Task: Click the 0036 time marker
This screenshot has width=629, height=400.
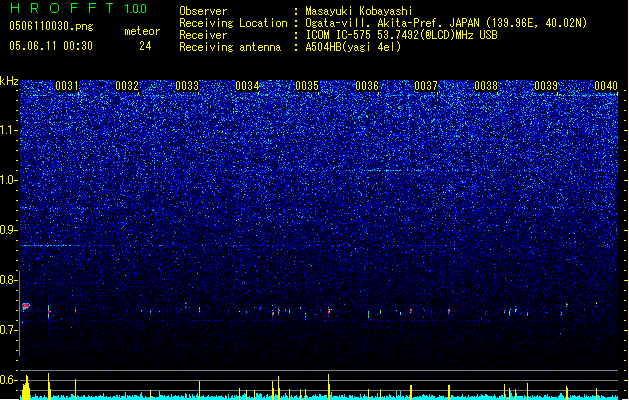Action: [367, 86]
